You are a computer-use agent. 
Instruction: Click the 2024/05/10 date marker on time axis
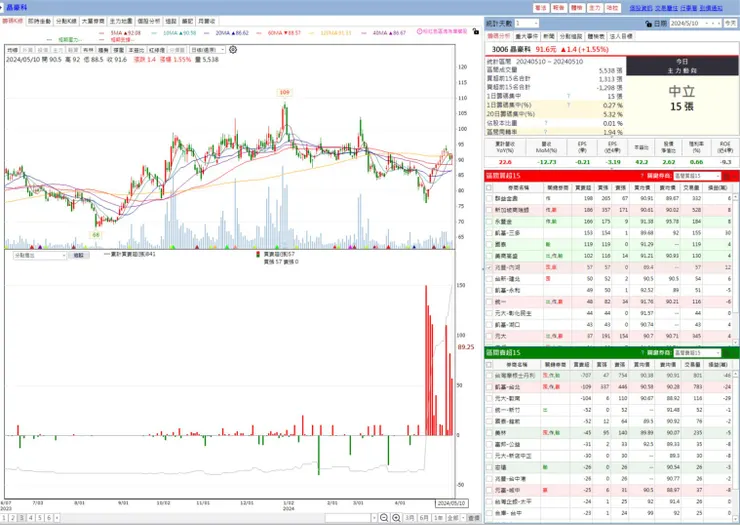[451, 503]
